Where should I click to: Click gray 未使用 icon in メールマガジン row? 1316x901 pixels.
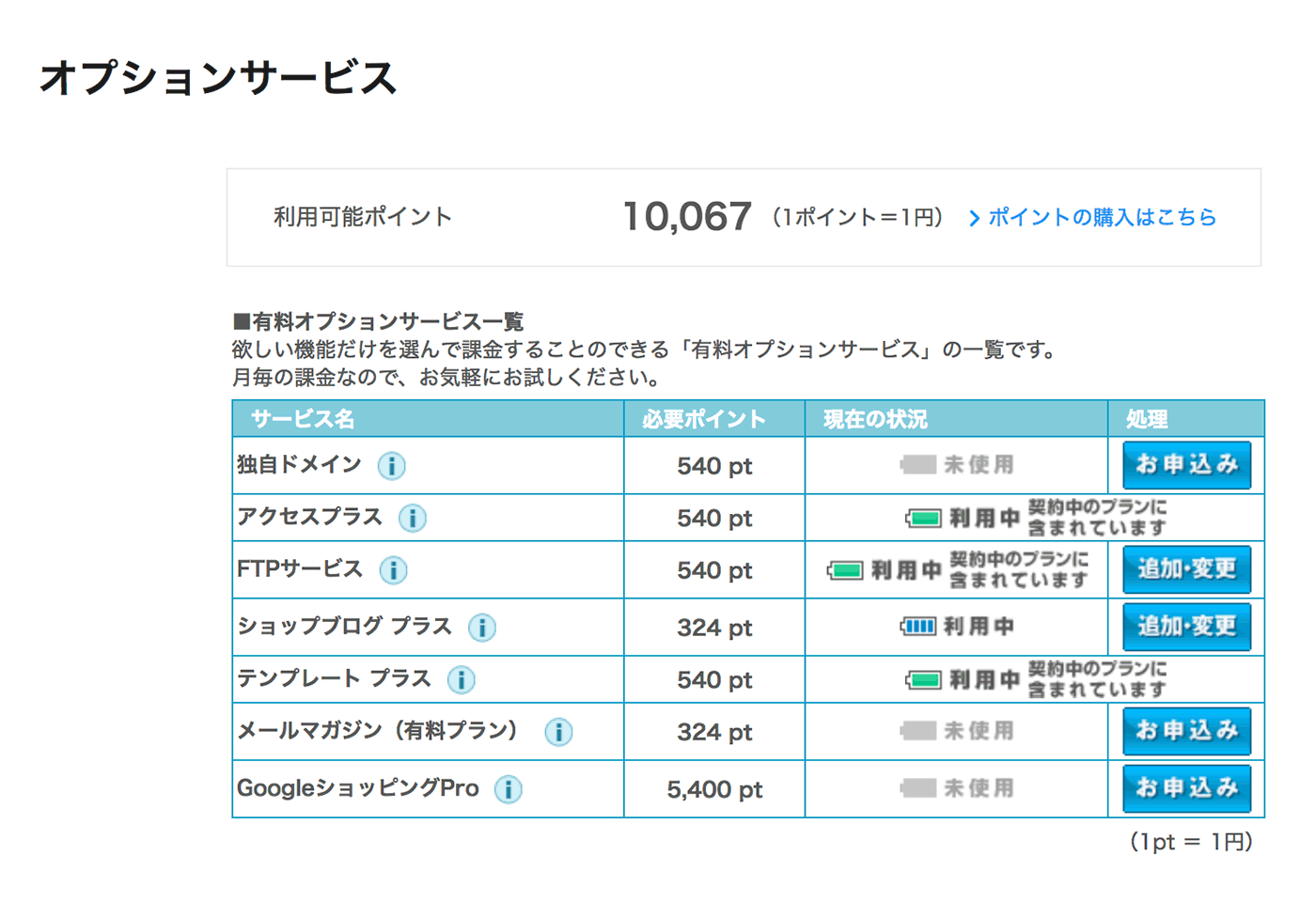[x=917, y=731]
